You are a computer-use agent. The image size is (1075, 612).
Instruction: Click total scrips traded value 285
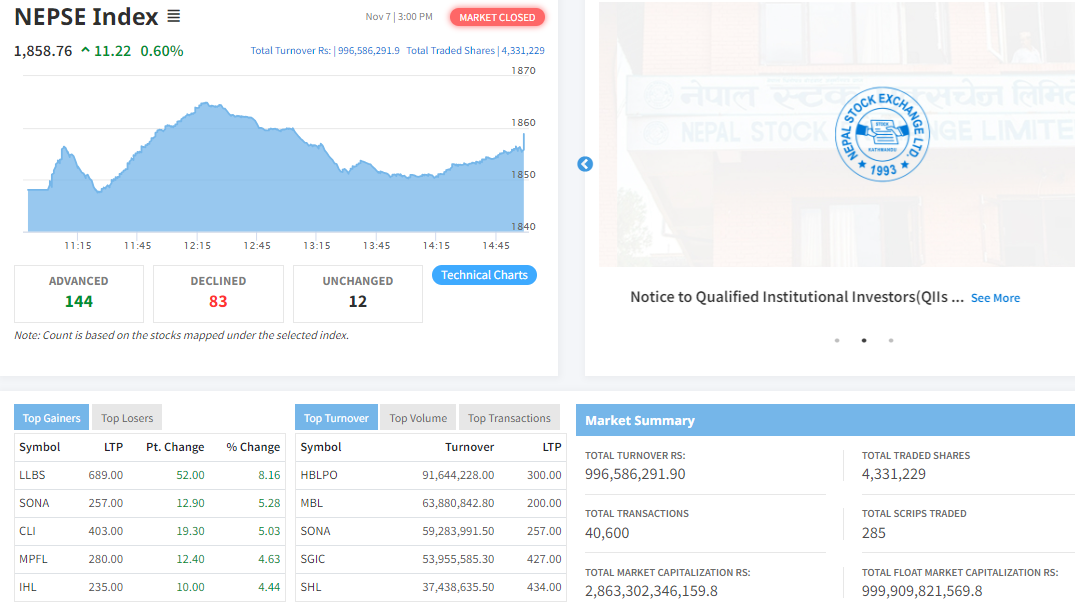[873, 533]
